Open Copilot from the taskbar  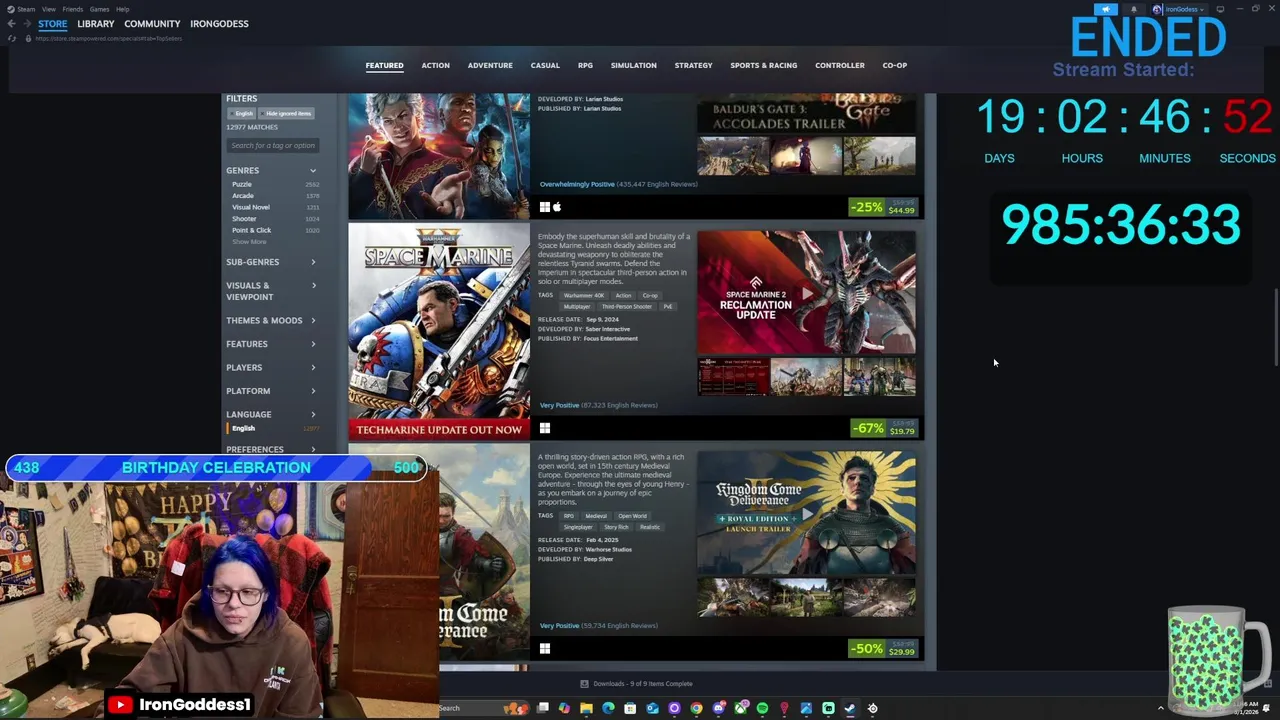(564, 708)
